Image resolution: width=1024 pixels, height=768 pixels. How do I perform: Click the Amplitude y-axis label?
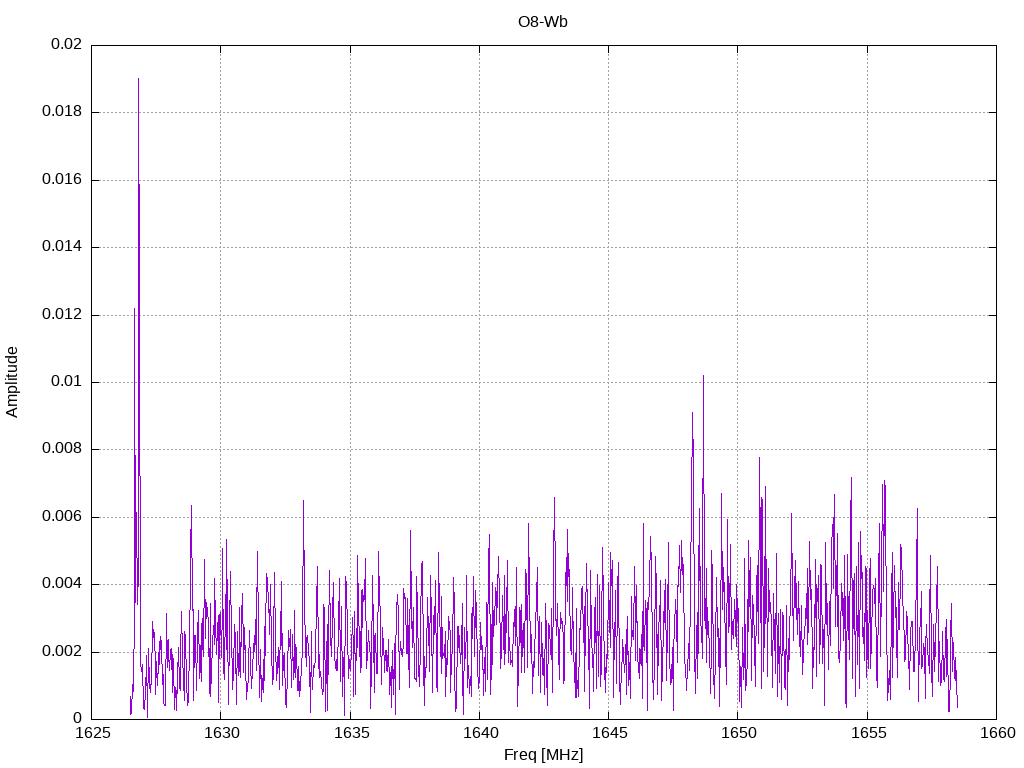pyautogui.click(x=12, y=381)
